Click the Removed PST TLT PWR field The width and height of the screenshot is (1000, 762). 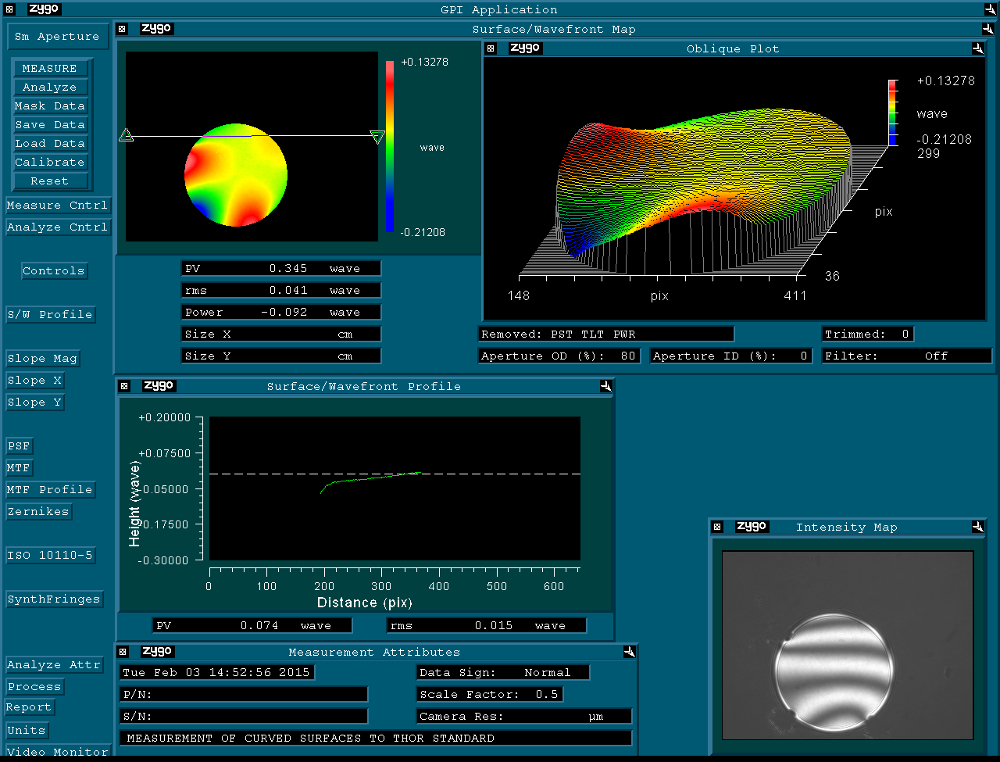pyautogui.click(x=606, y=334)
